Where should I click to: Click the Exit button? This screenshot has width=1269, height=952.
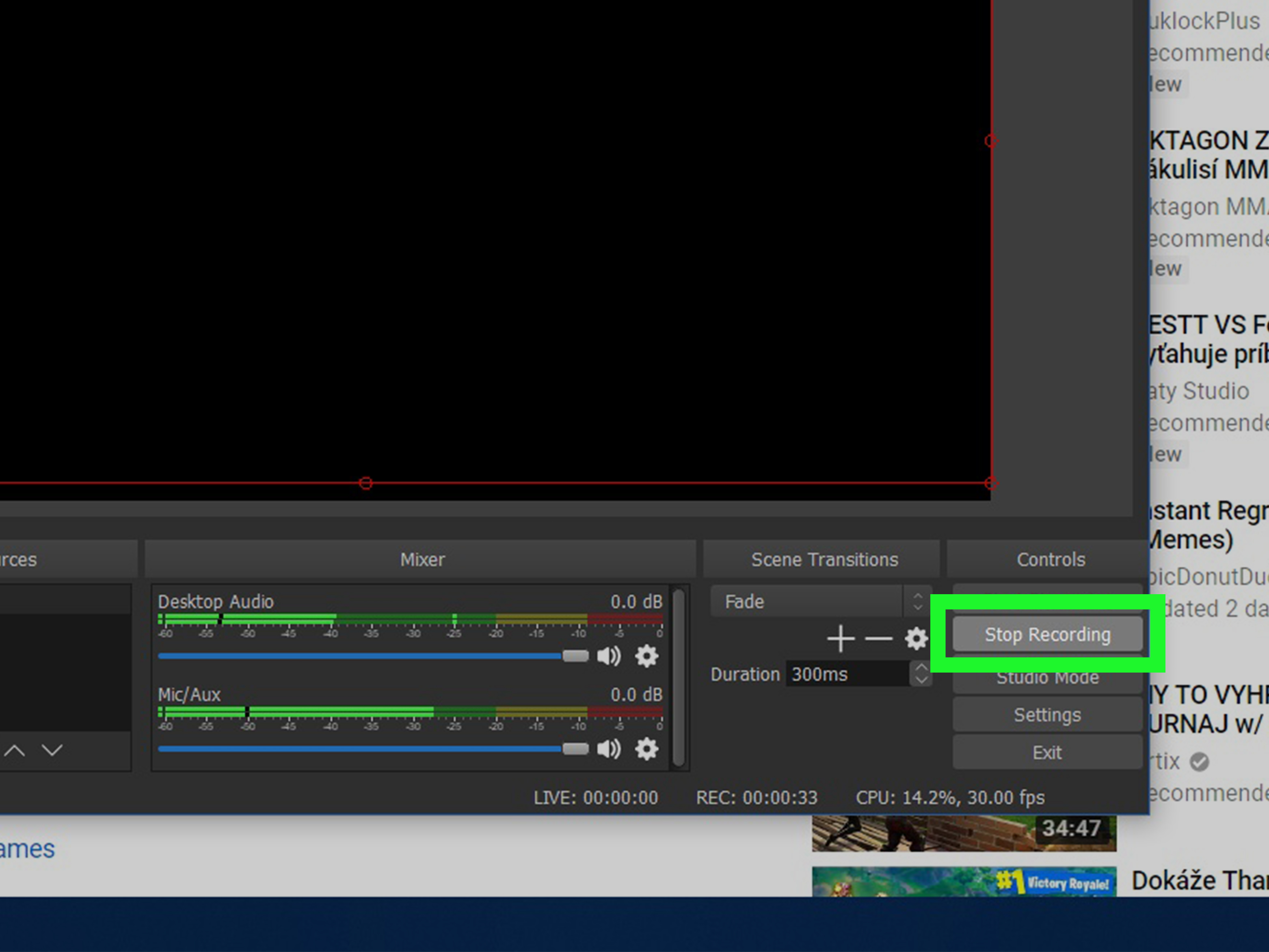[1048, 752]
